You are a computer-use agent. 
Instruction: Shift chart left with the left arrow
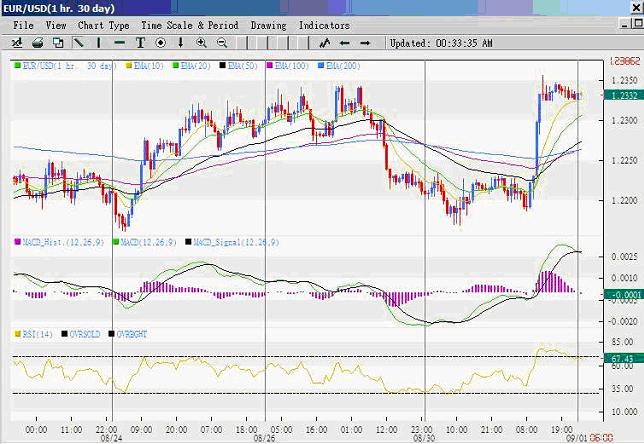click(x=345, y=43)
